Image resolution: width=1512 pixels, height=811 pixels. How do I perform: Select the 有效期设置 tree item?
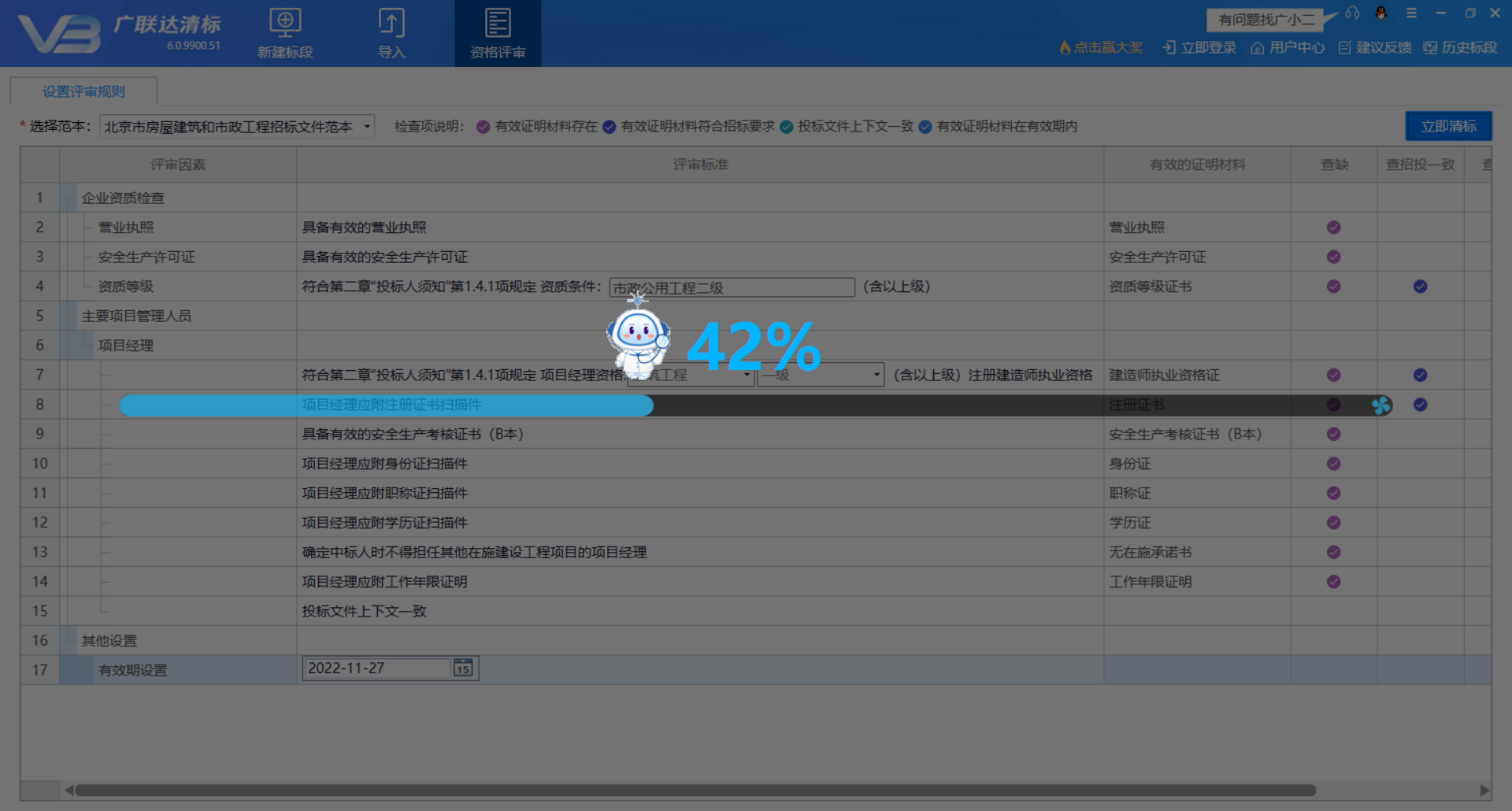[133, 670]
